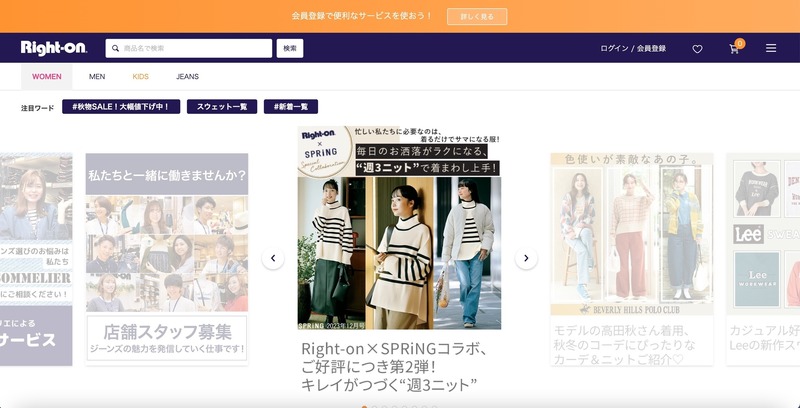Open the favorites heart icon

[x=697, y=49]
